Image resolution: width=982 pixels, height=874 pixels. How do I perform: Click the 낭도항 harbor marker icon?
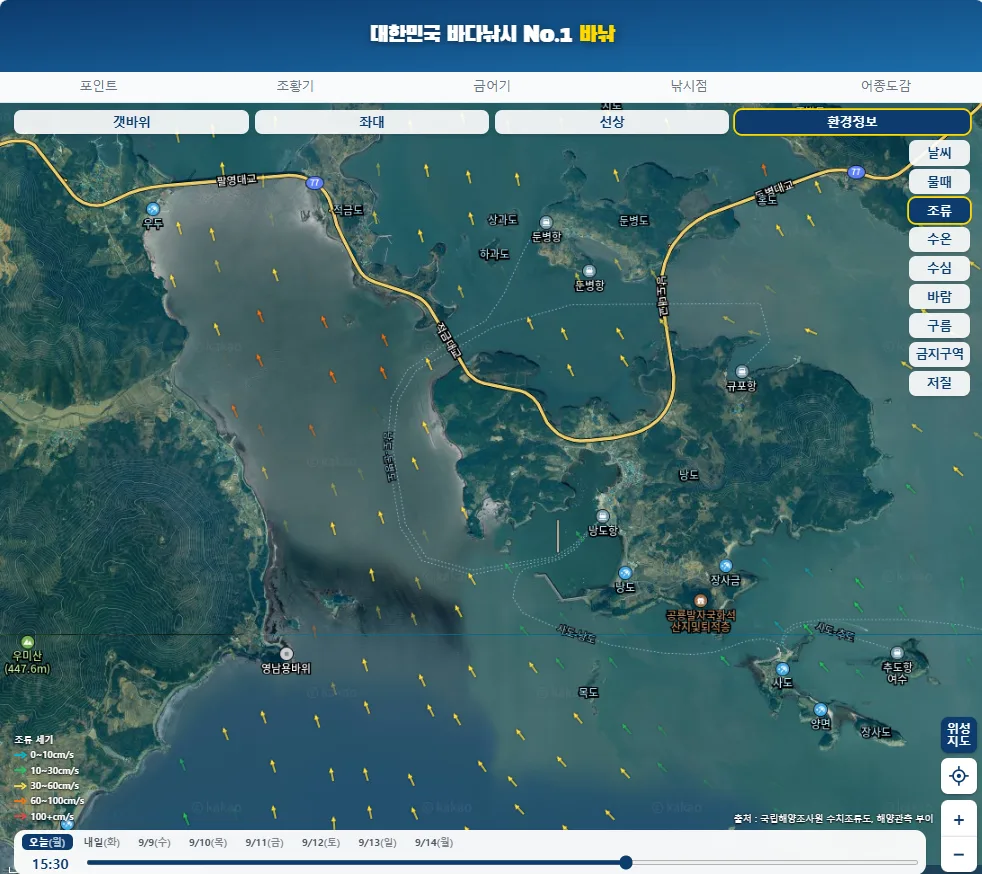click(x=602, y=517)
